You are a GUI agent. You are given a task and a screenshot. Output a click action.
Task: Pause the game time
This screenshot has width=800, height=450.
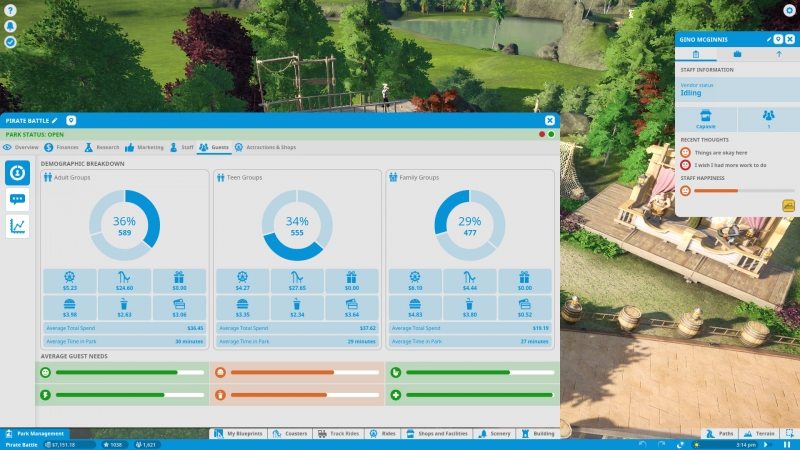click(787, 445)
